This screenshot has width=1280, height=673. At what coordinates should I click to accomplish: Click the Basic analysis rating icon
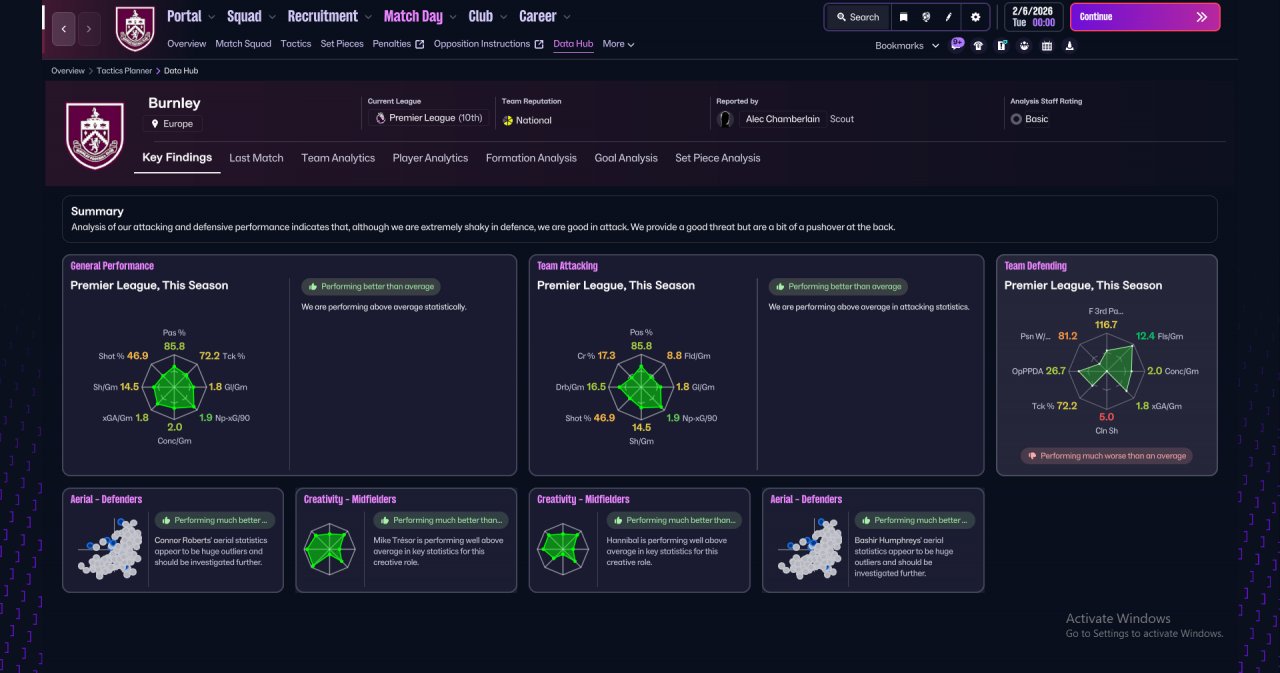[1016, 119]
